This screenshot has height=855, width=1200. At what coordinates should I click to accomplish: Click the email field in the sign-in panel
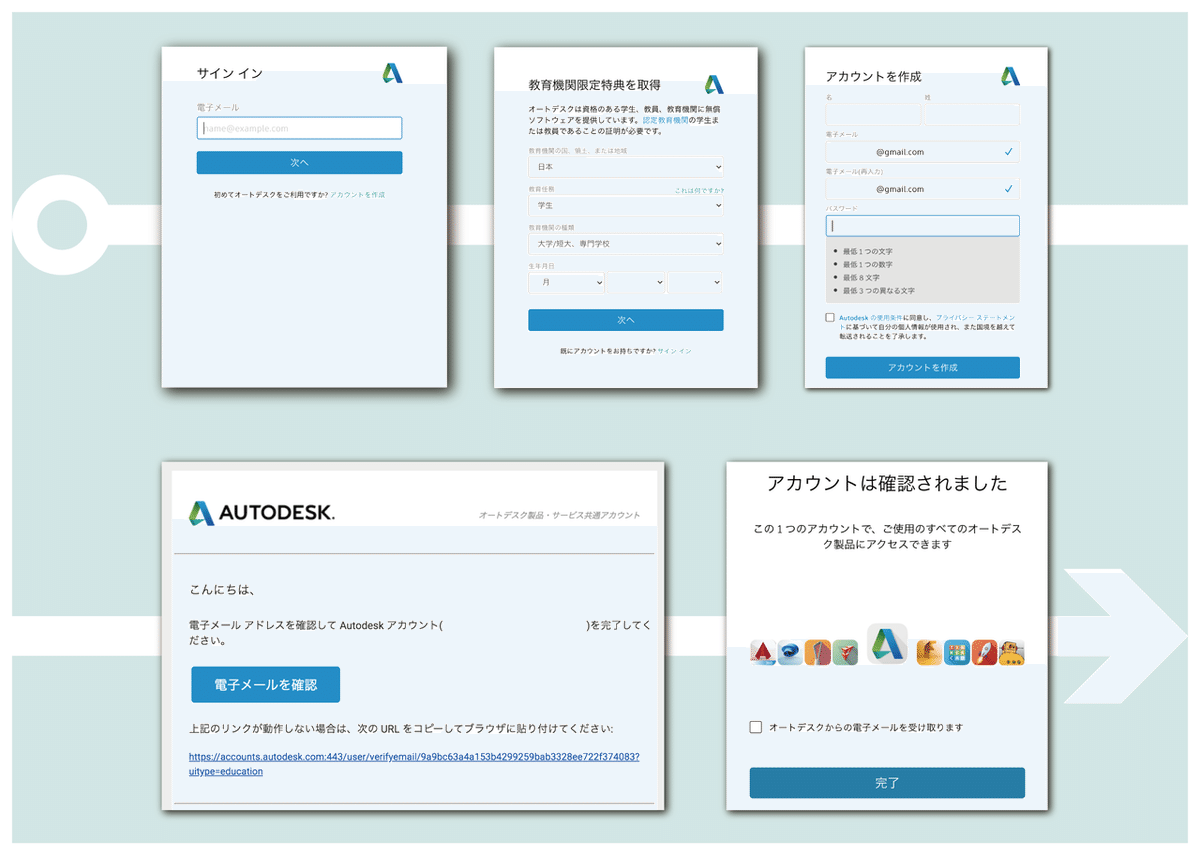coord(299,128)
